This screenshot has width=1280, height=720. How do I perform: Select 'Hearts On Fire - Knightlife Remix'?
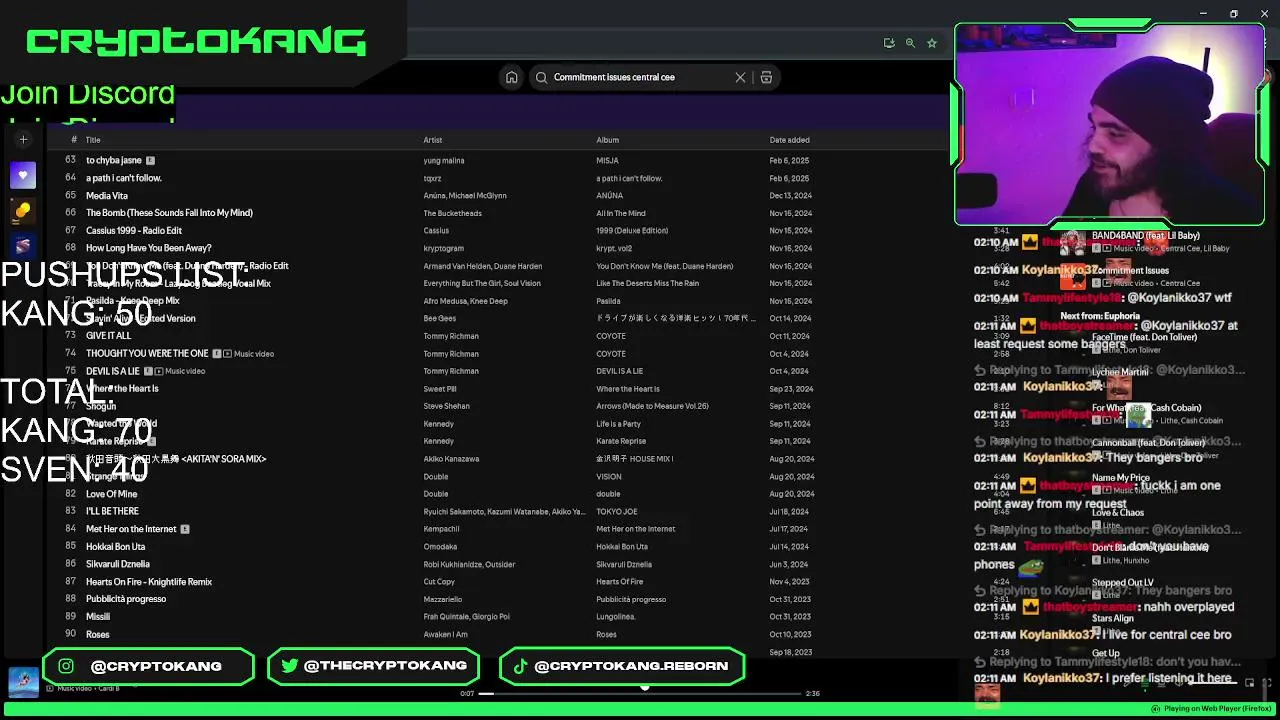pyautogui.click(x=149, y=582)
